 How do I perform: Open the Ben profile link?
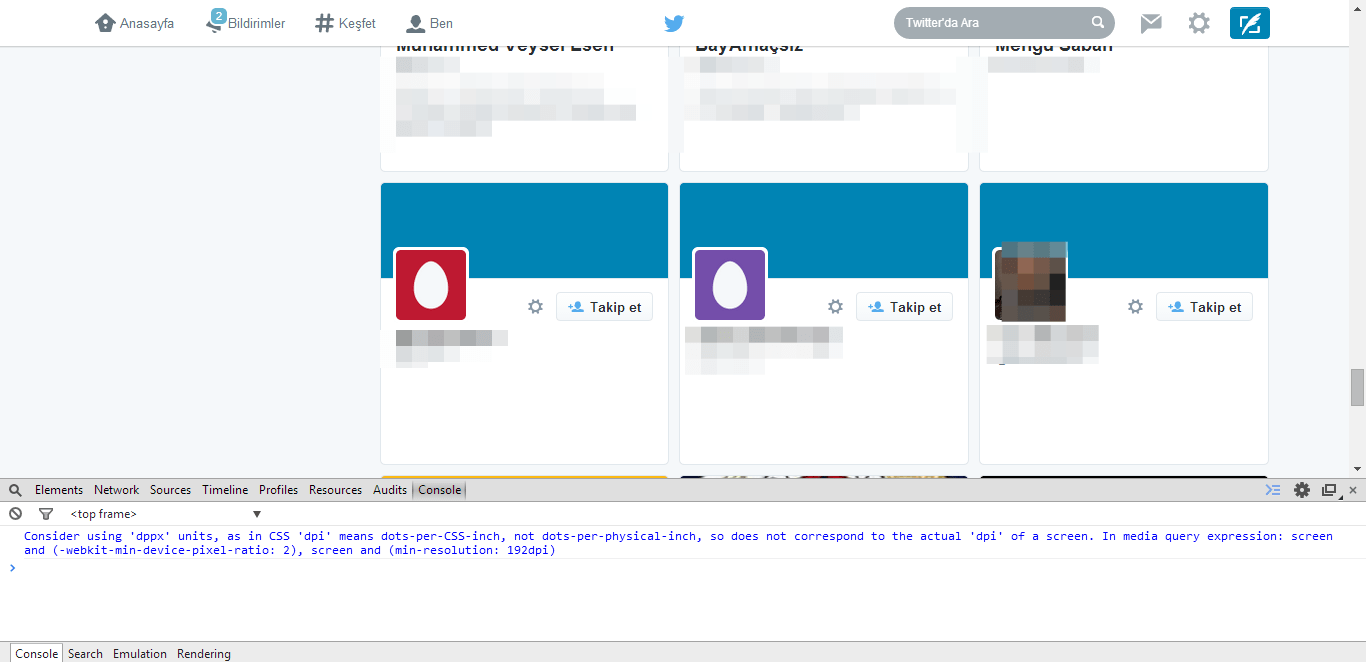[430, 23]
